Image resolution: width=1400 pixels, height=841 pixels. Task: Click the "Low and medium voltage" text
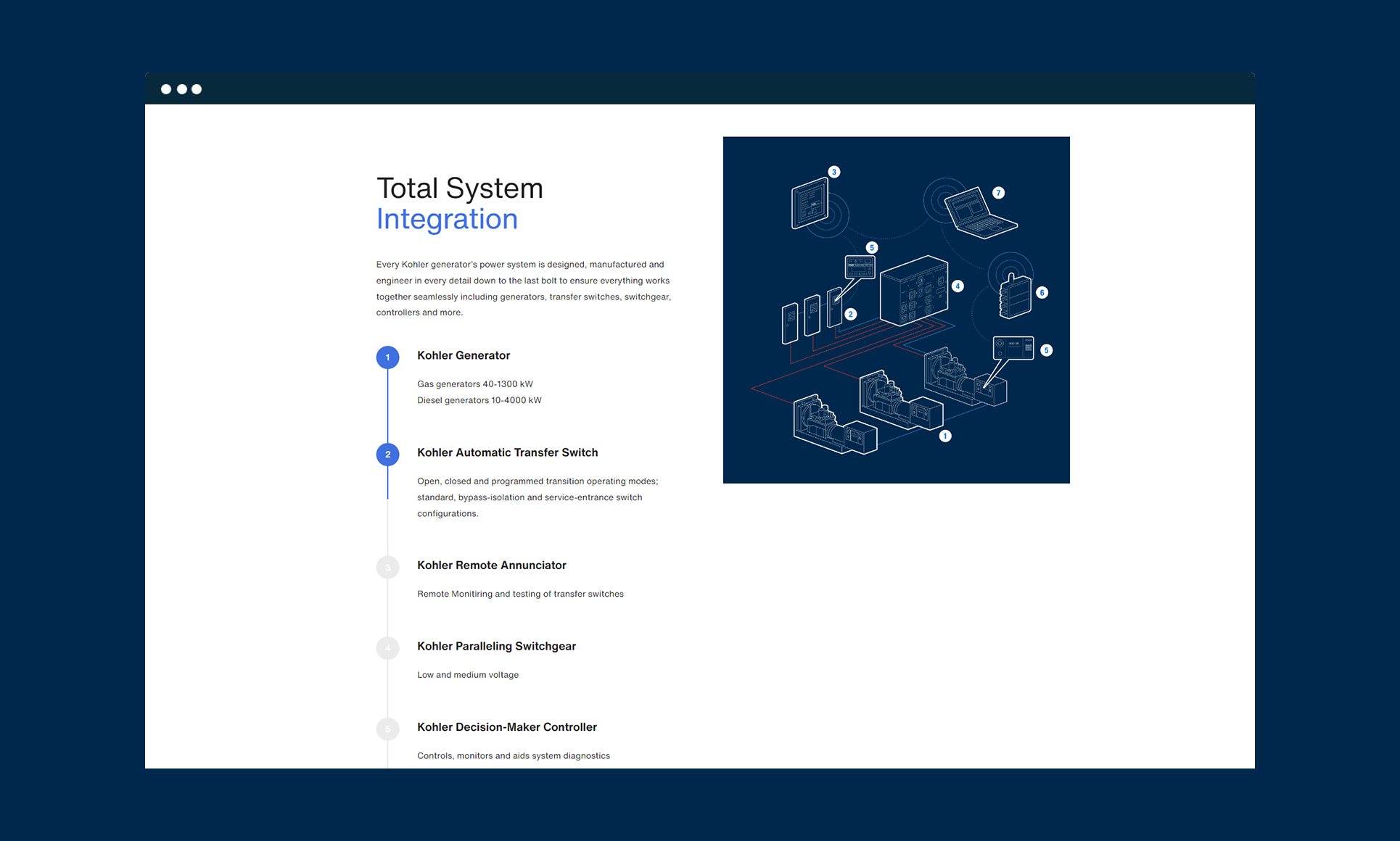click(x=468, y=675)
